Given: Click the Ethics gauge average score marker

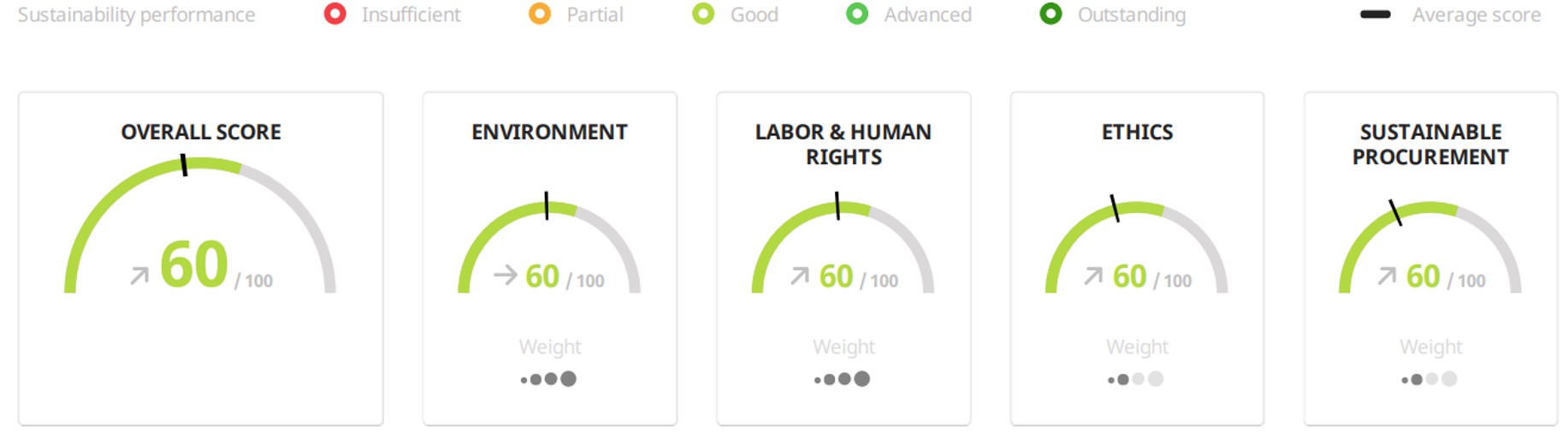Looking at the screenshot, I should 1115,208.
